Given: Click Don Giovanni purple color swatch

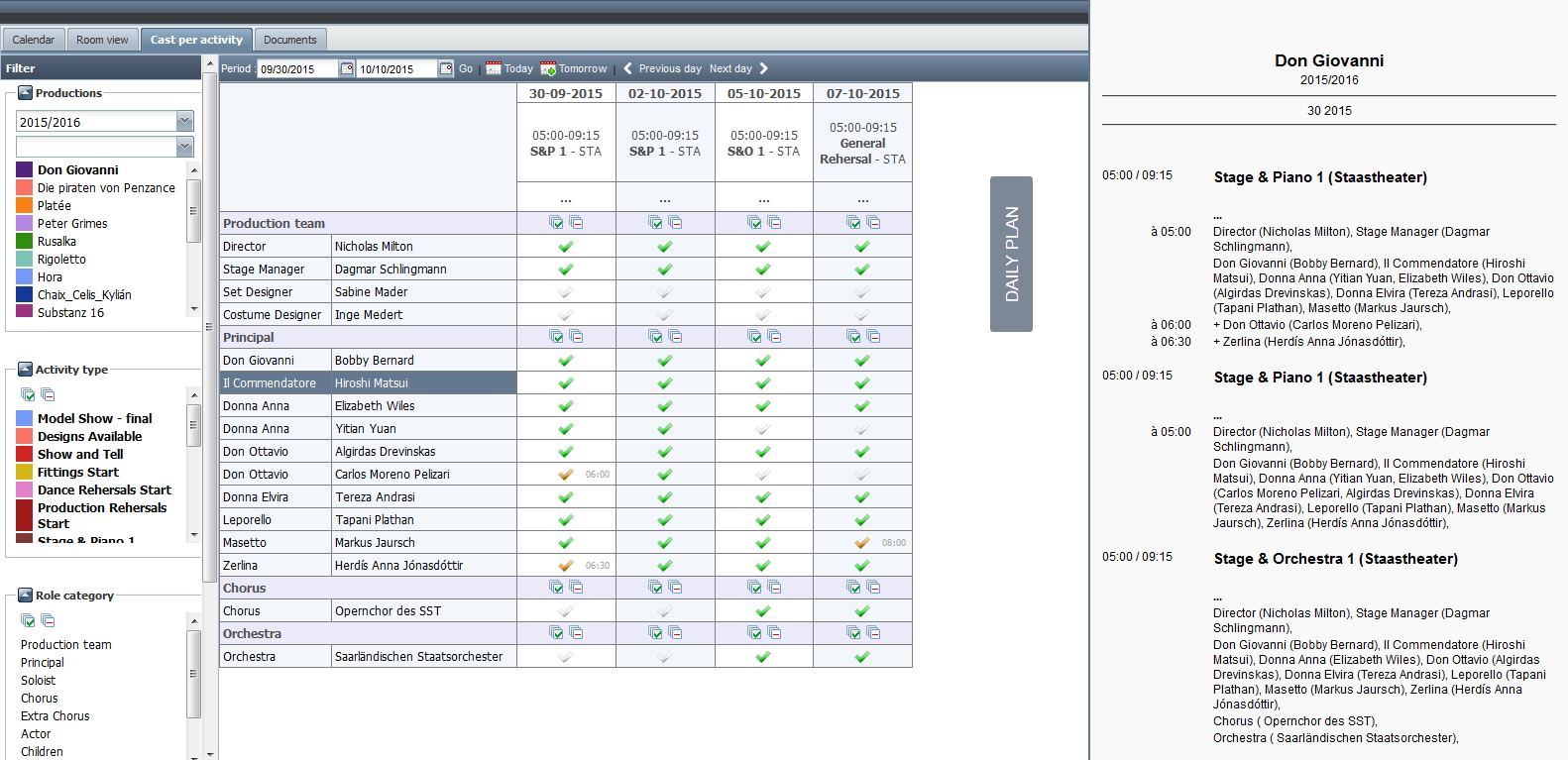Looking at the screenshot, I should 25,170.
